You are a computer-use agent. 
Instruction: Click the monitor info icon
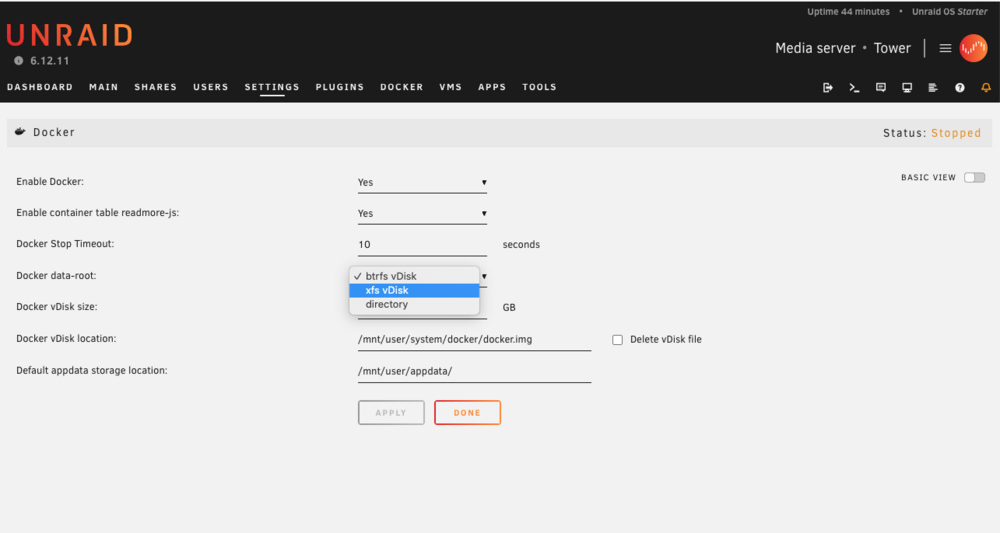907,87
